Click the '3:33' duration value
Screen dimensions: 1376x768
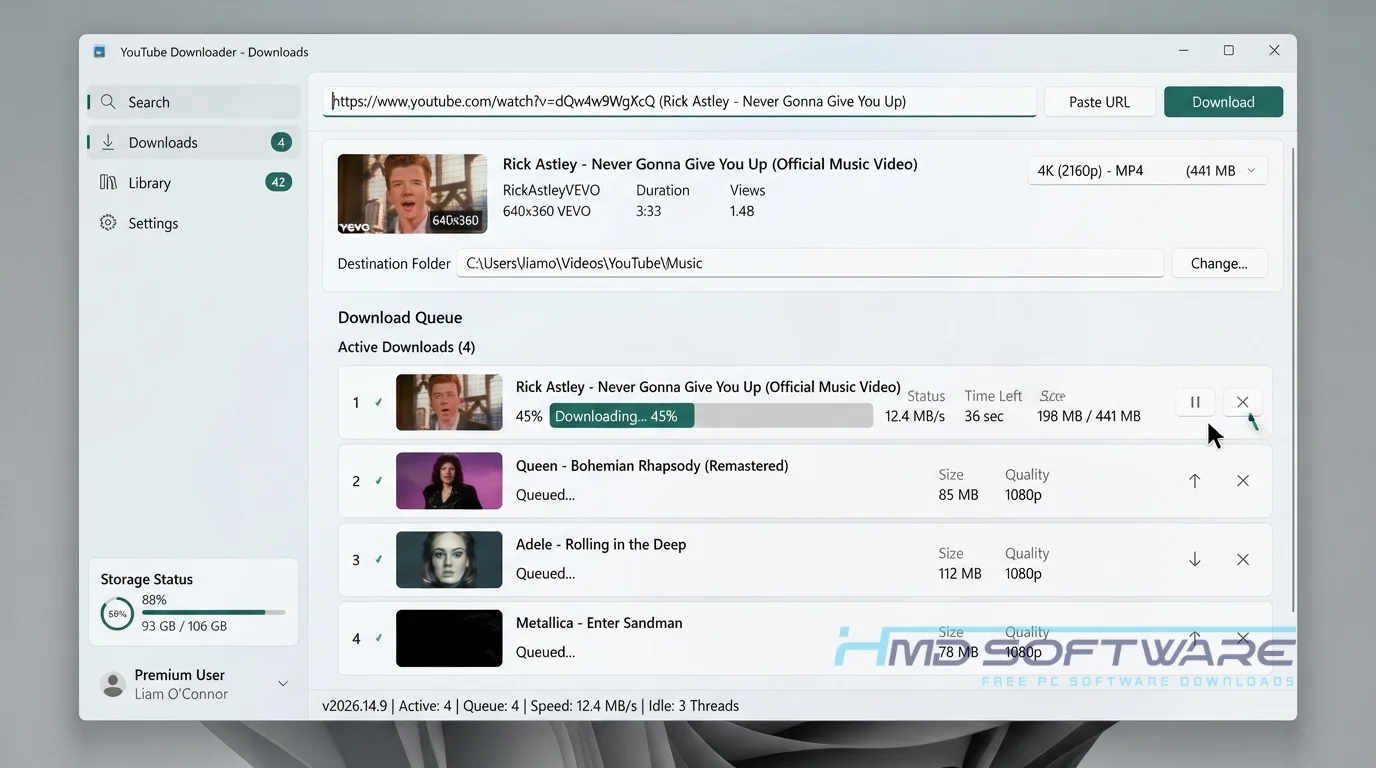pyautogui.click(x=648, y=211)
